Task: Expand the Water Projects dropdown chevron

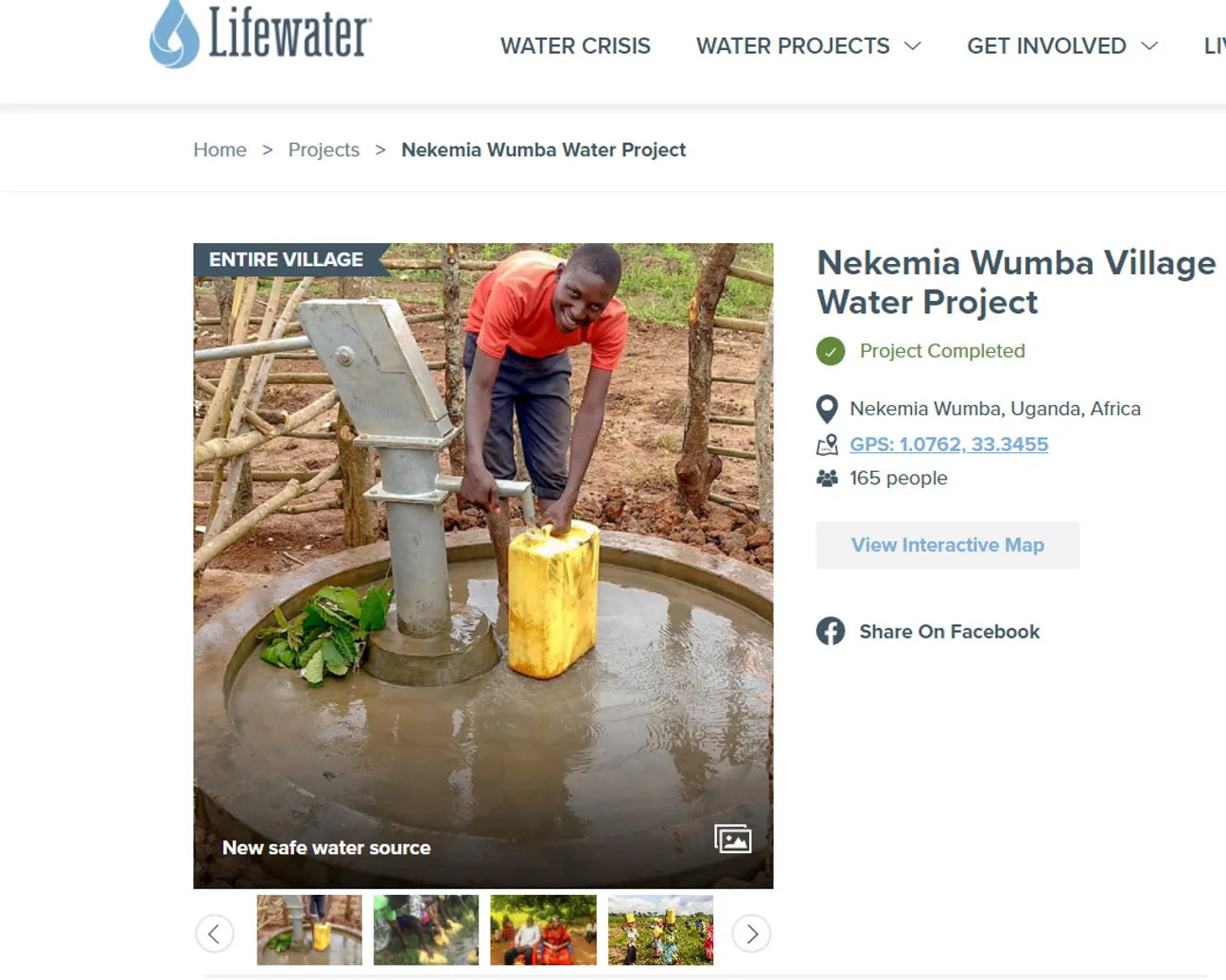Action: pos(913,45)
